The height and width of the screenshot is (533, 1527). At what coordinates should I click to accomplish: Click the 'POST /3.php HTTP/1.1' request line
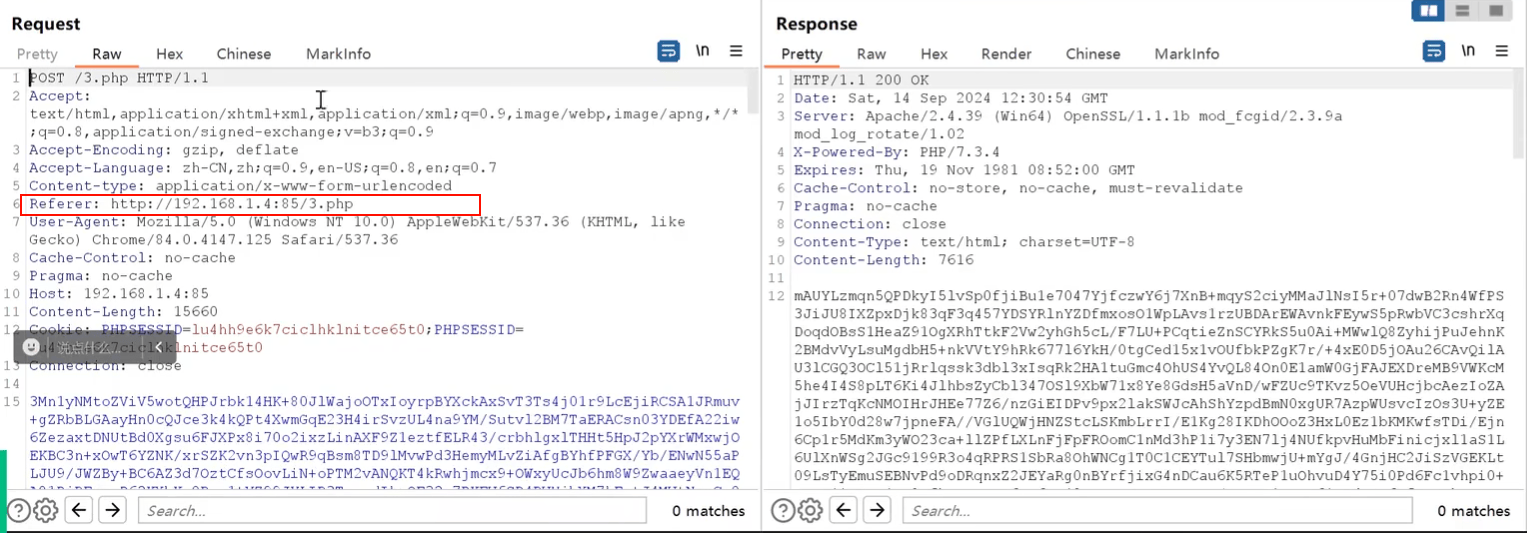click(119, 78)
